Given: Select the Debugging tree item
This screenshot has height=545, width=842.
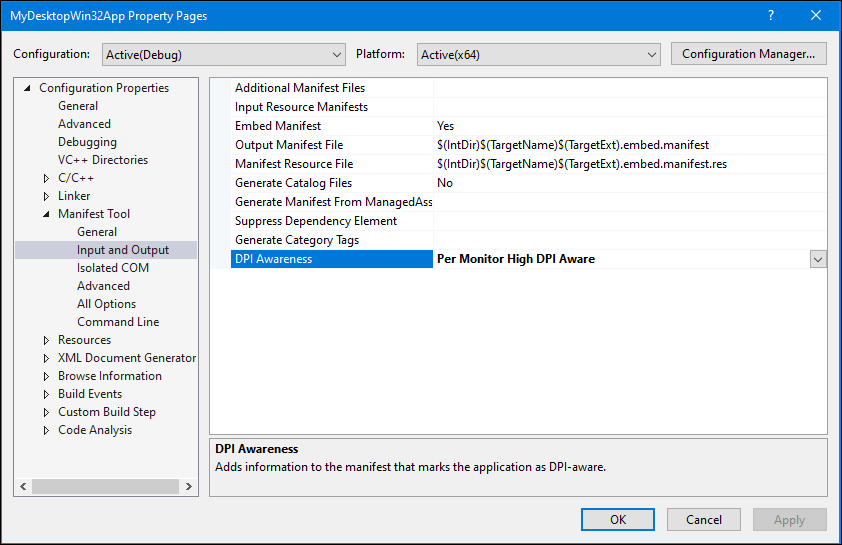Looking at the screenshot, I should (x=87, y=142).
